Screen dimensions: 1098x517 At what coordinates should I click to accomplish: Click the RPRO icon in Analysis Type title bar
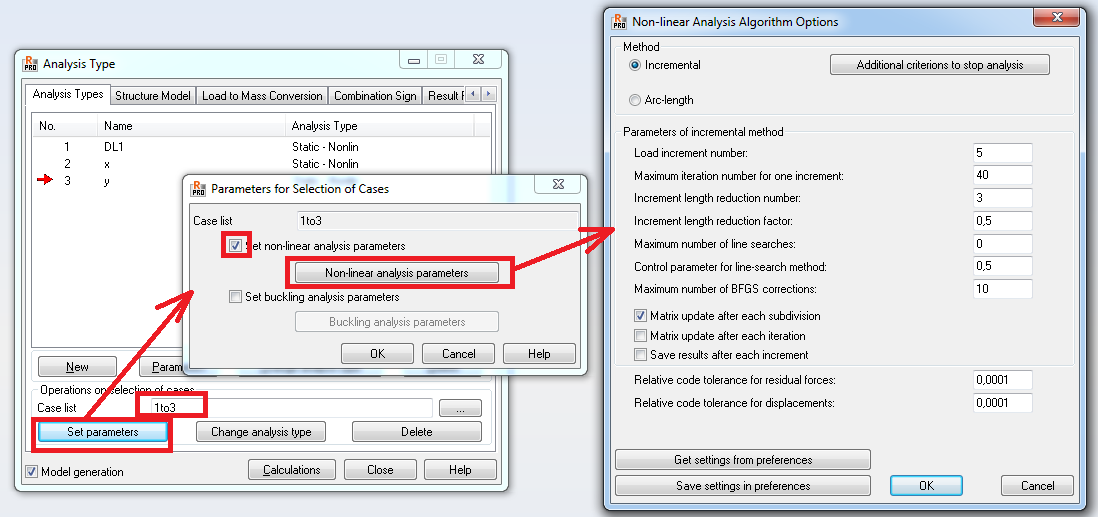29,64
